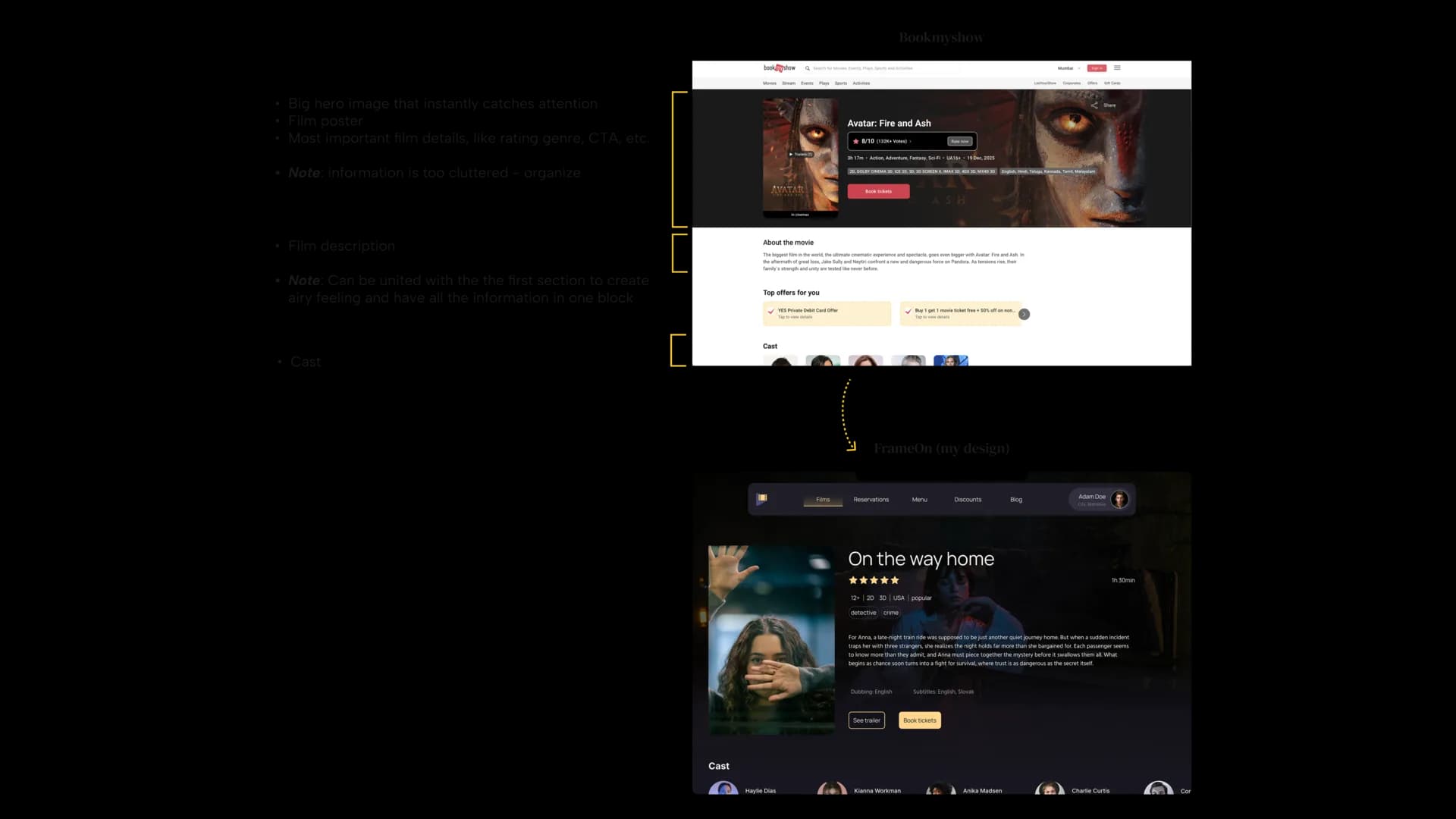
Task: Click the Anika Madsen cast avatar
Action: click(941, 789)
